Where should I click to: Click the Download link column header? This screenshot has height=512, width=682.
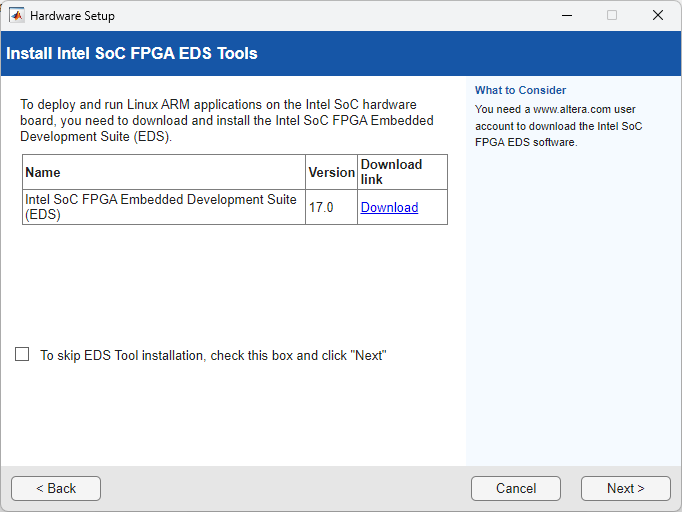[x=391, y=171]
